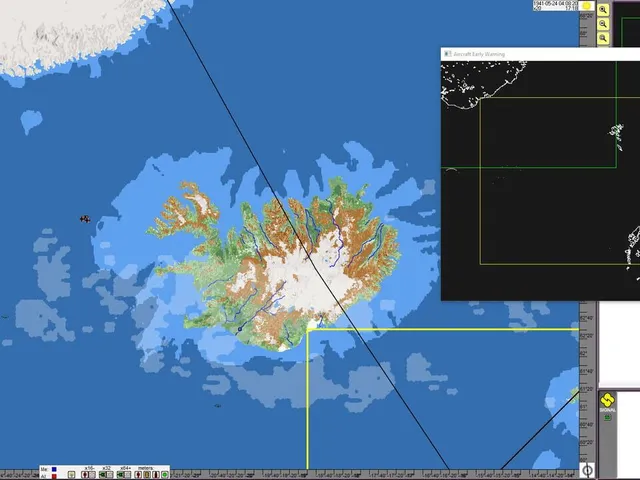This screenshot has height=480, width=640.
Task: Click the yellow sun indicator beside the date
Action: [587, 6]
